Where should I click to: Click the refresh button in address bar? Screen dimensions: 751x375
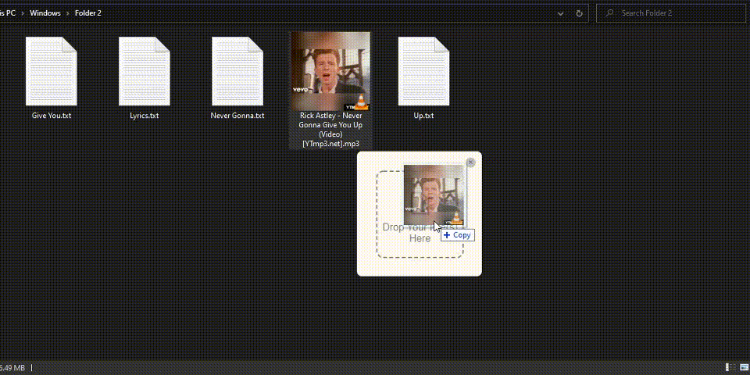coord(579,13)
